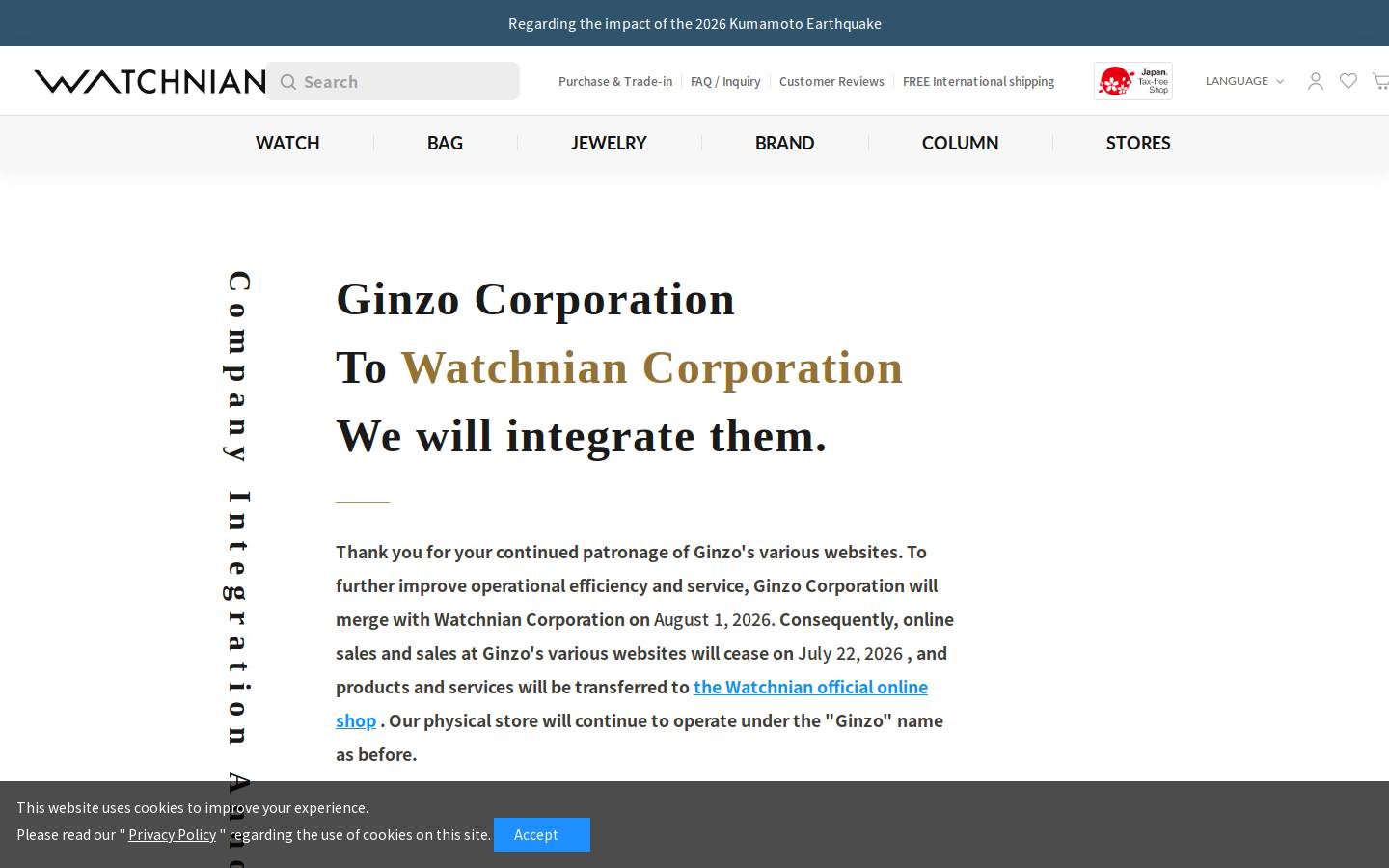The width and height of the screenshot is (1389, 868).
Task: Expand the LANGUAGE dropdown
Action: pyautogui.click(x=1244, y=81)
